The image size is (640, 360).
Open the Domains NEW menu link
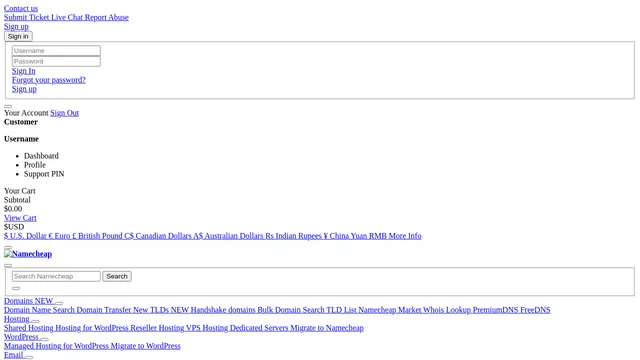pyautogui.click(x=29, y=301)
